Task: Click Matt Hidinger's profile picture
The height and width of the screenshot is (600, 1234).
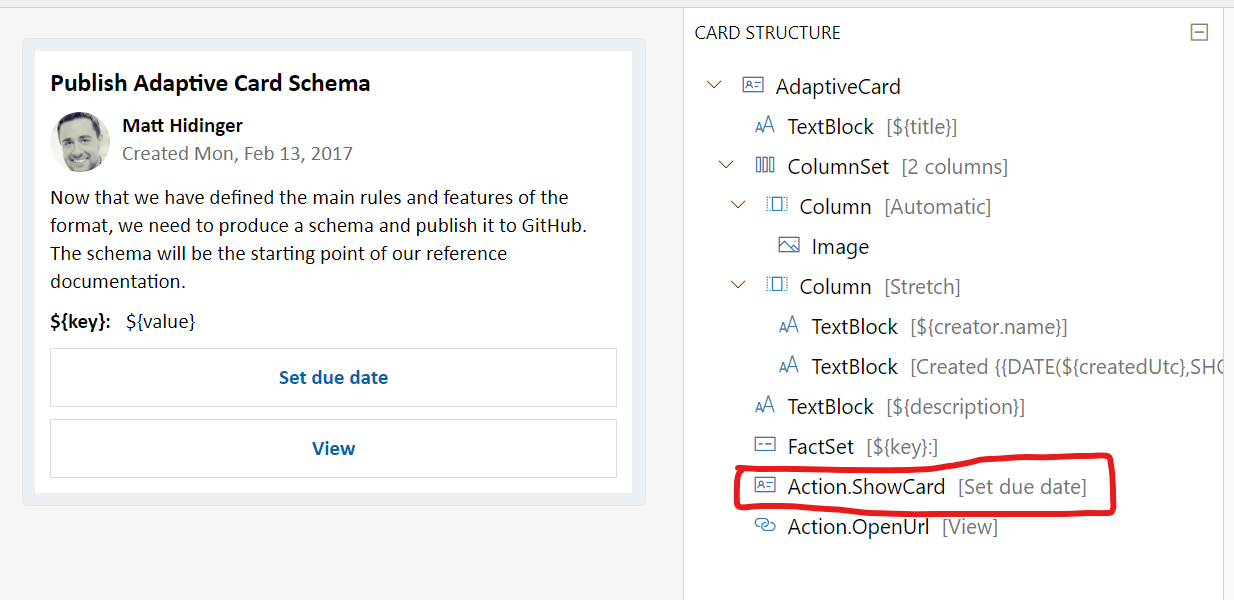Action: (x=79, y=142)
